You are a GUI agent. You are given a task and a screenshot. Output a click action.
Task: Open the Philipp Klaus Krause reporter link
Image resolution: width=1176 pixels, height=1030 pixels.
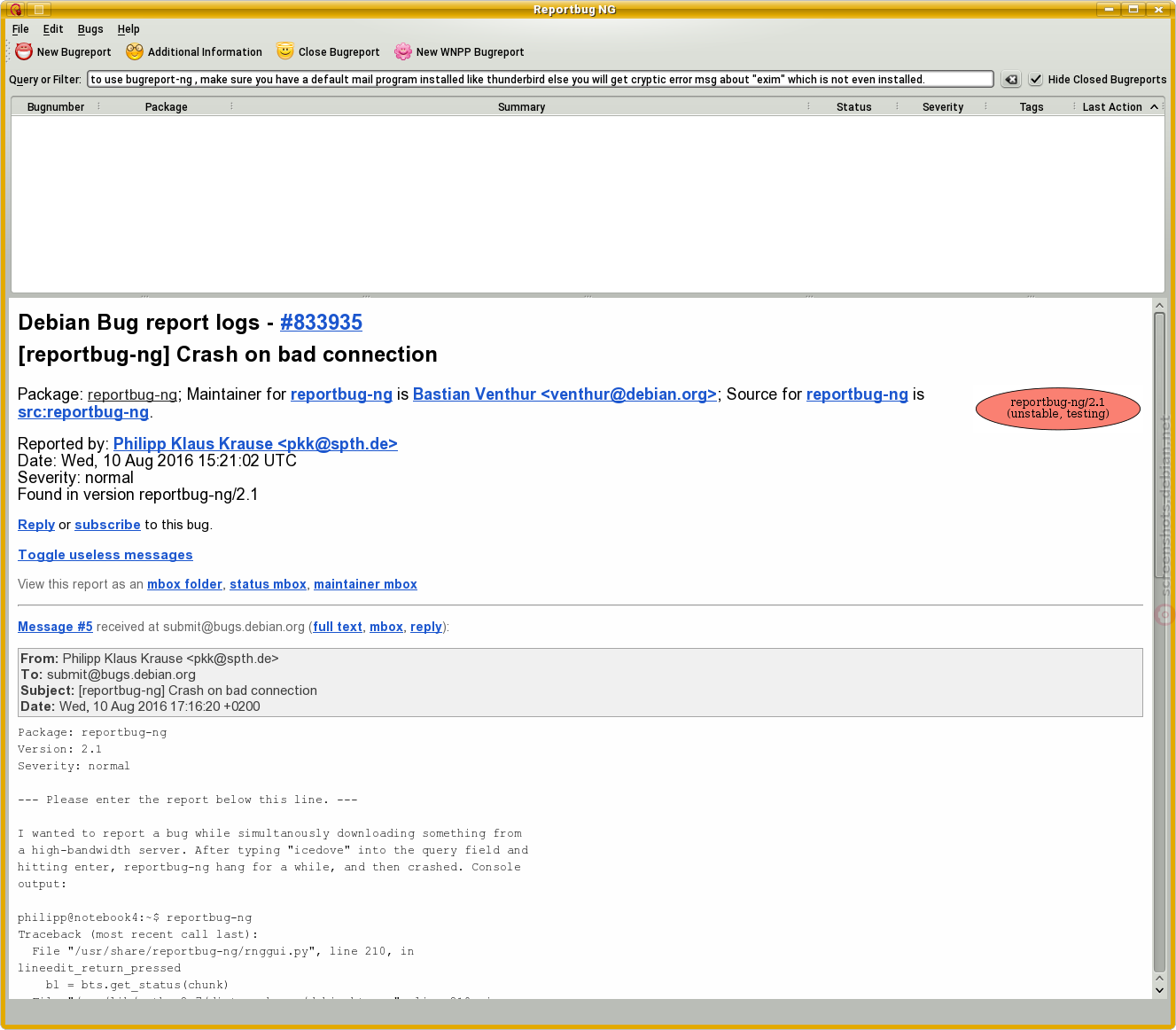pyautogui.click(x=255, y=444)
